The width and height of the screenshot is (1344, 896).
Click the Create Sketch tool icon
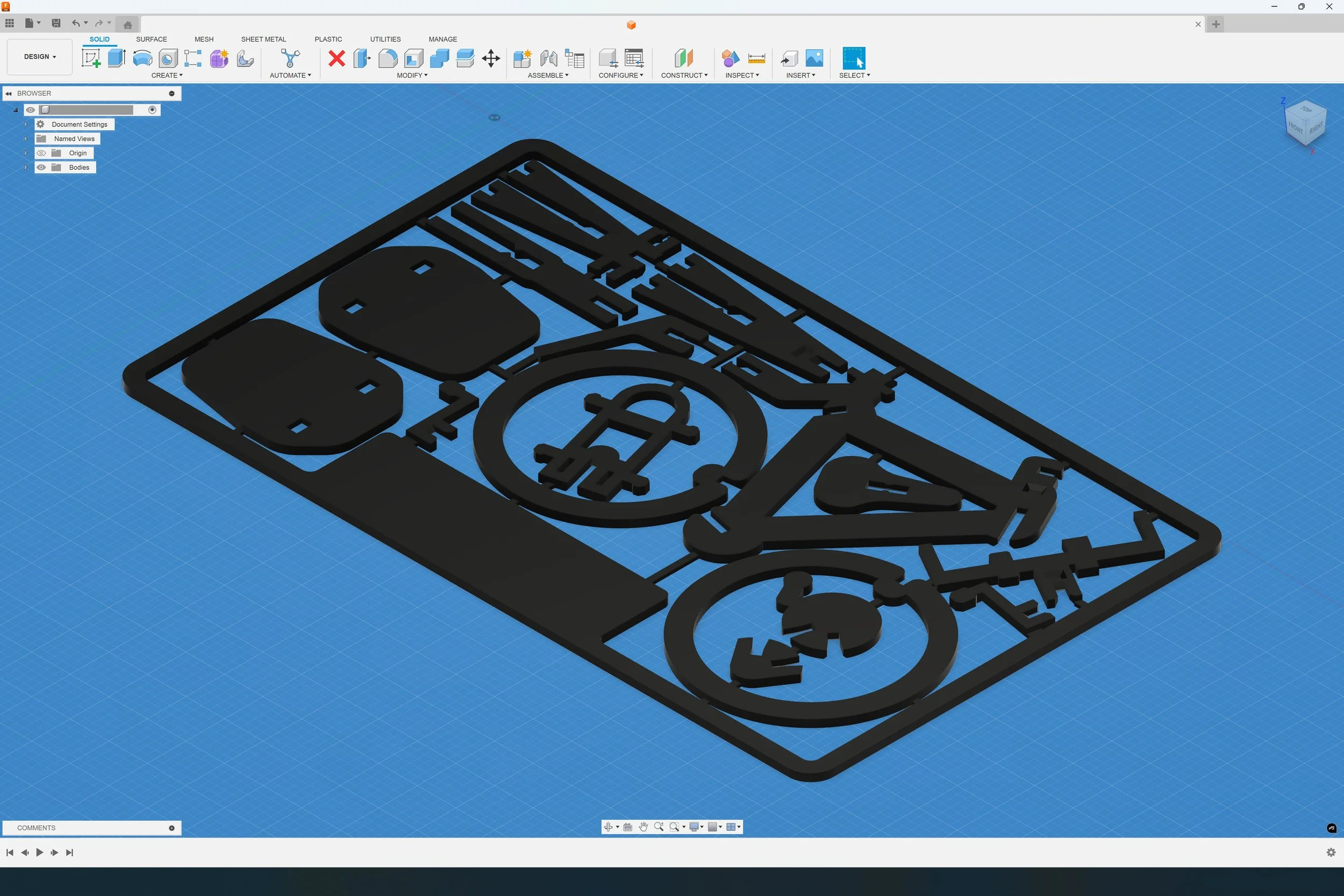tap(91, 58)
